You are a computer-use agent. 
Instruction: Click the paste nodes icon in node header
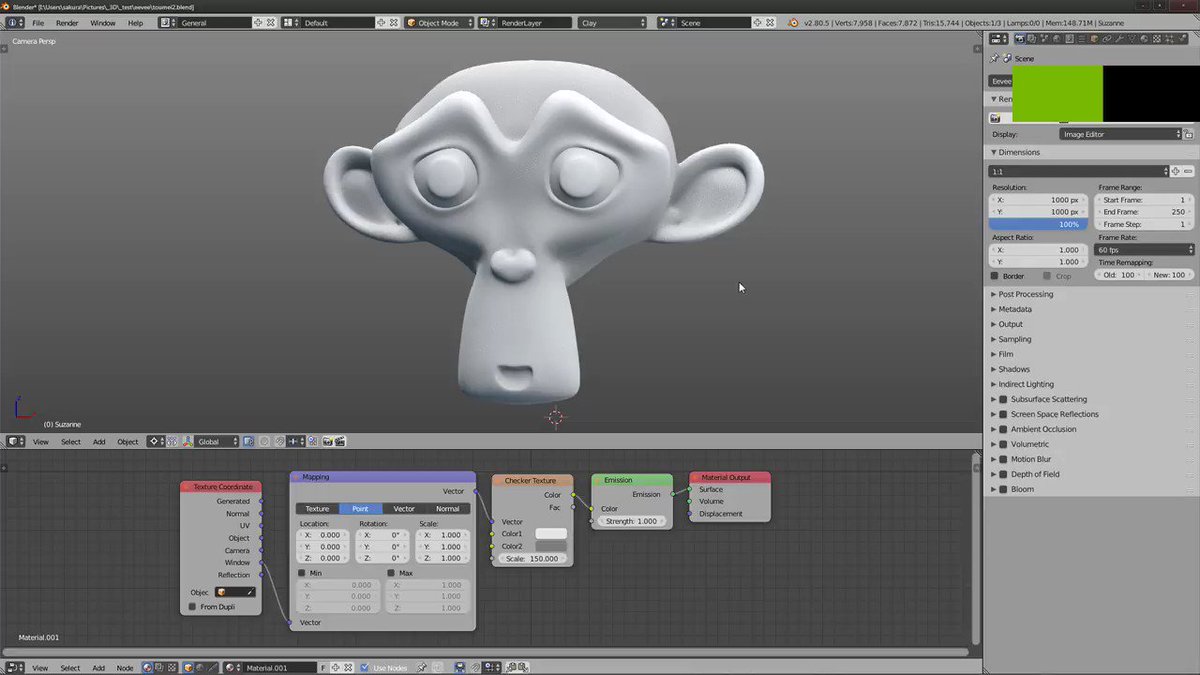point(523,667)
